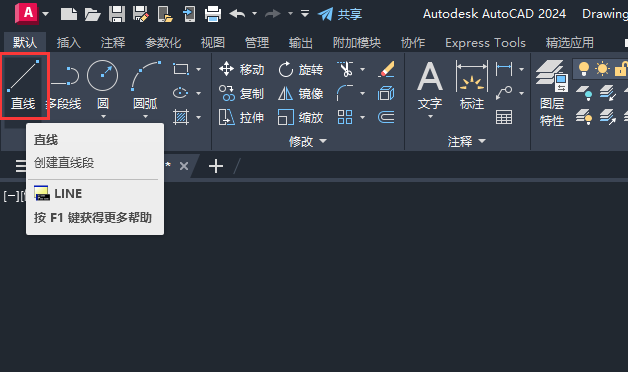
Task: Switch to the 视图 ribbon tab
Action: click(x=213, y=42)
